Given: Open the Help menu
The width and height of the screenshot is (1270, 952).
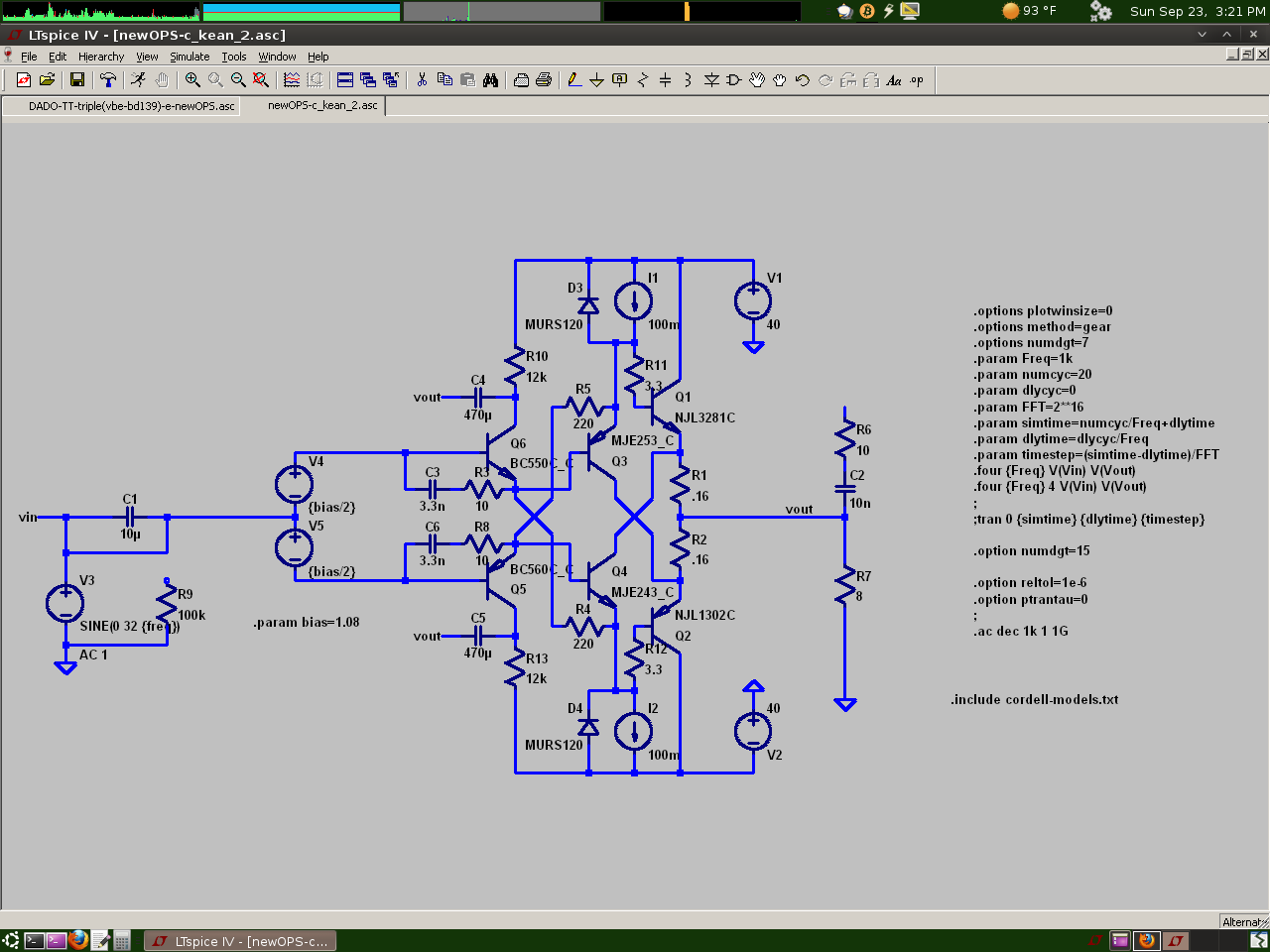Looking at the screenshot, I should point(317,57).
